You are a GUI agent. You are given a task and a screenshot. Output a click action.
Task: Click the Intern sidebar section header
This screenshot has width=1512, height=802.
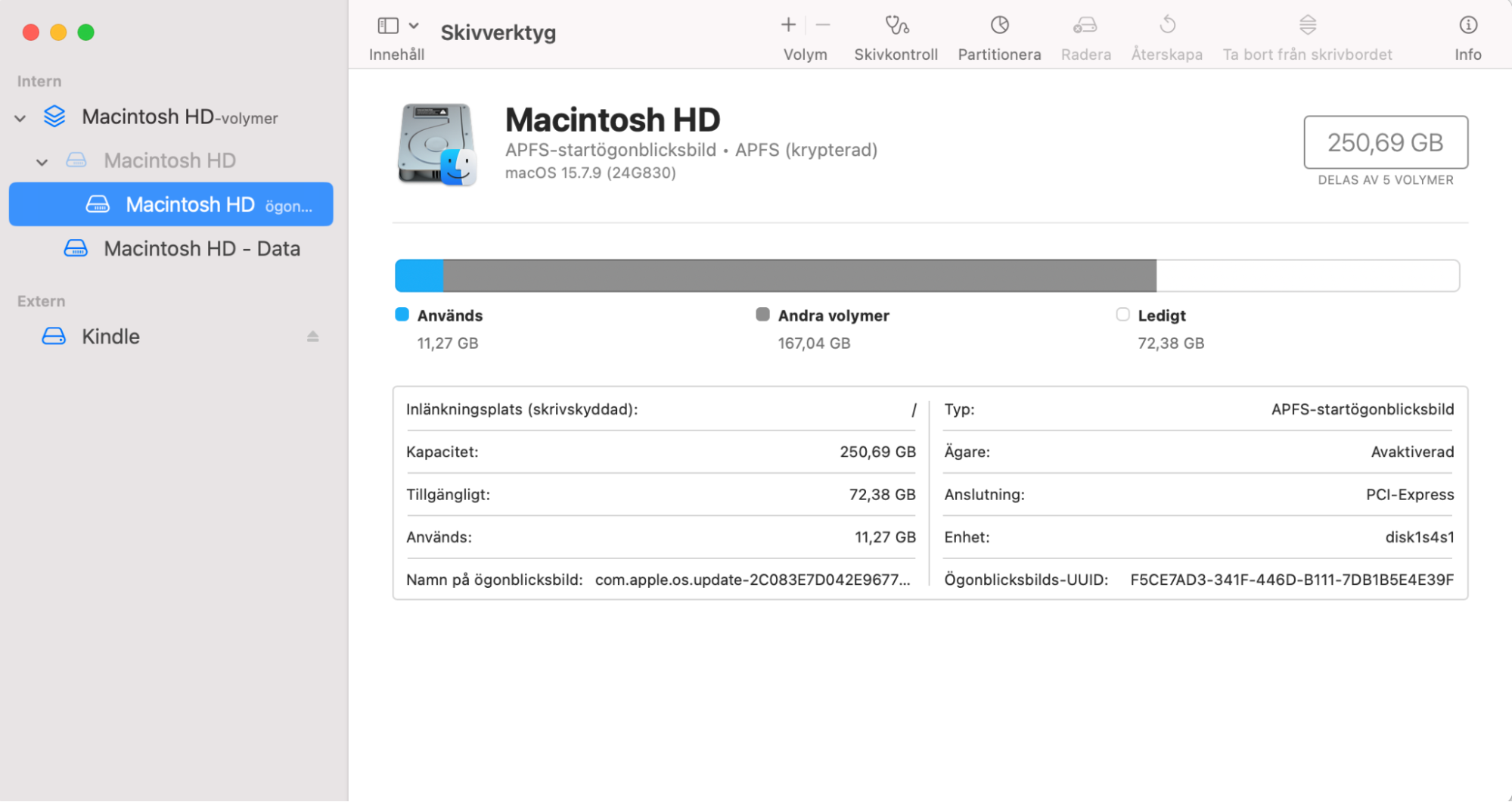coord(39,81)
